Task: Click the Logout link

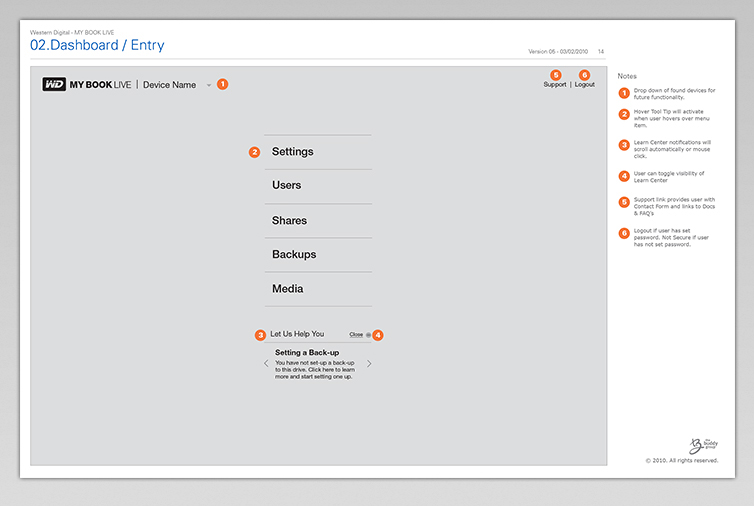Action: point(584,84)
